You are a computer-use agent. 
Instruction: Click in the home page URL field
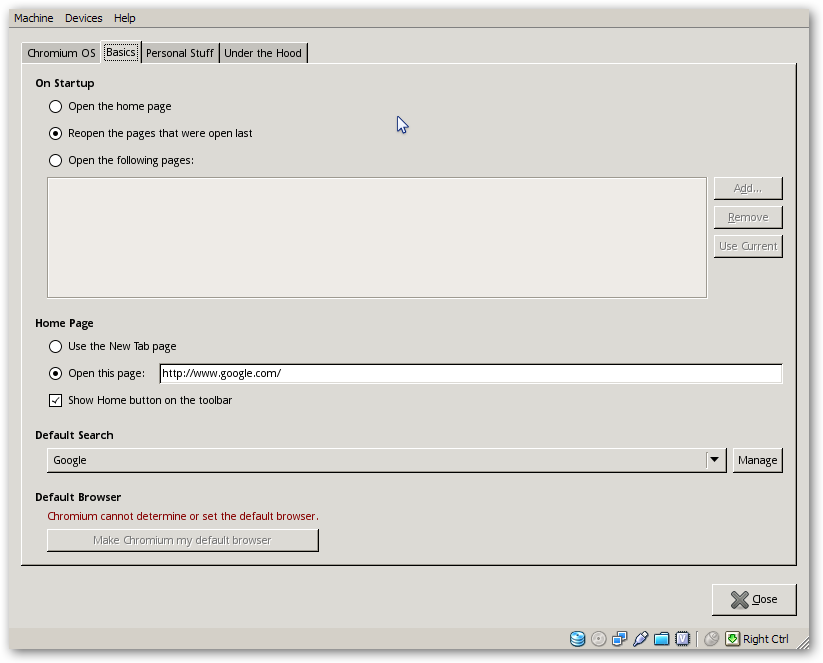click(471, 373)
